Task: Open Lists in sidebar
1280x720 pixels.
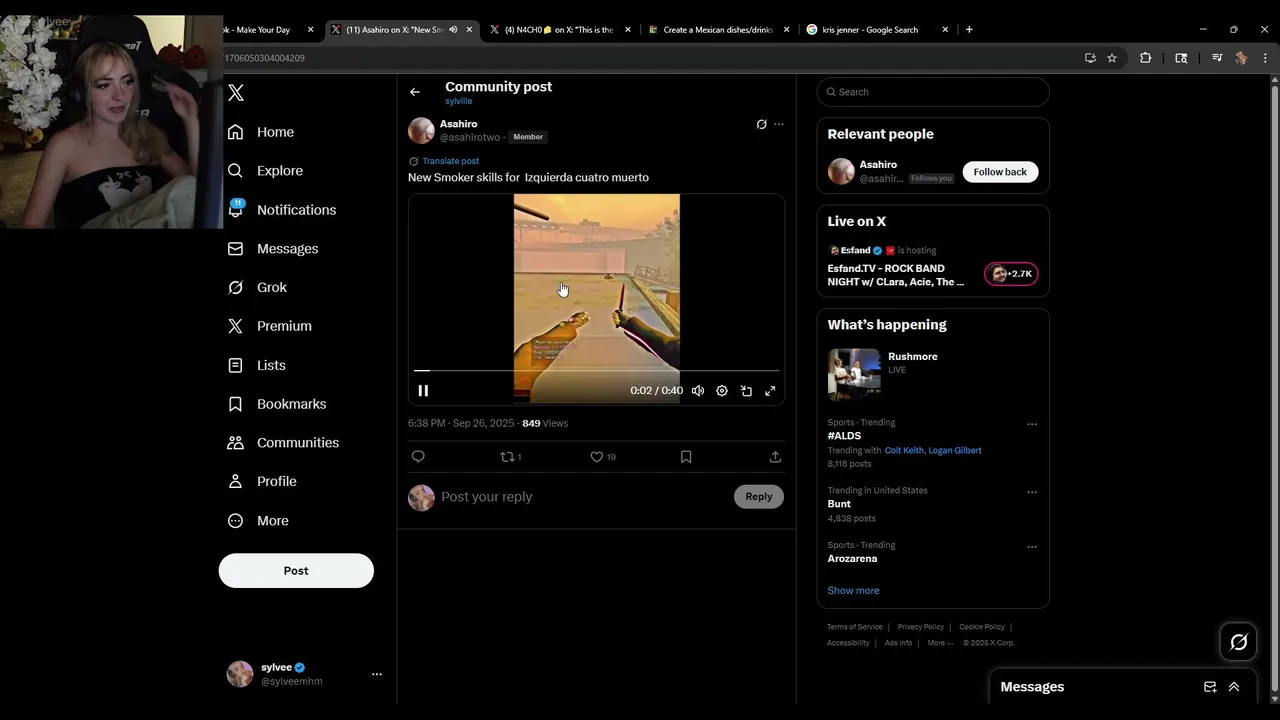Action: point(257,366)
